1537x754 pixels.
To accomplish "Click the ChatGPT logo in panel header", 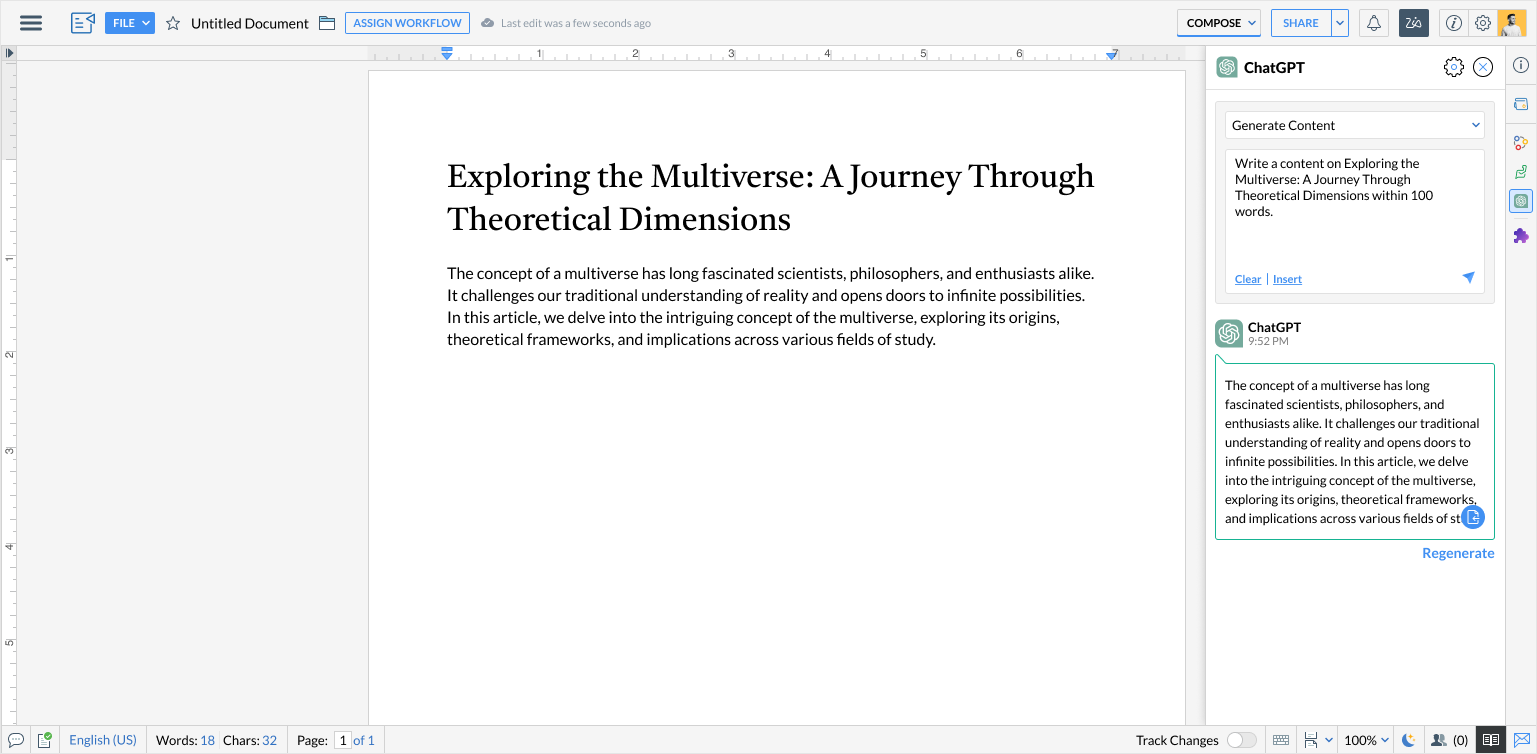I will (1227, 67).
